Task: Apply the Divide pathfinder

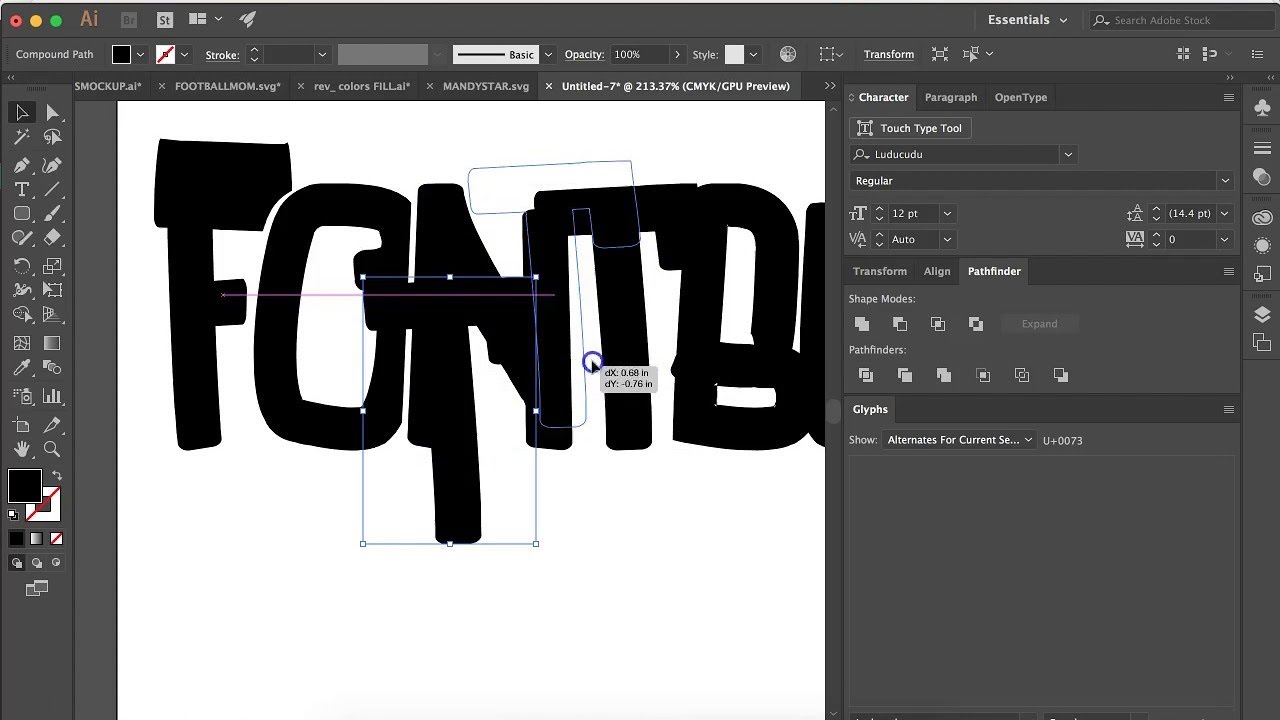Action: pyautogui.click(x=866, y=375)
